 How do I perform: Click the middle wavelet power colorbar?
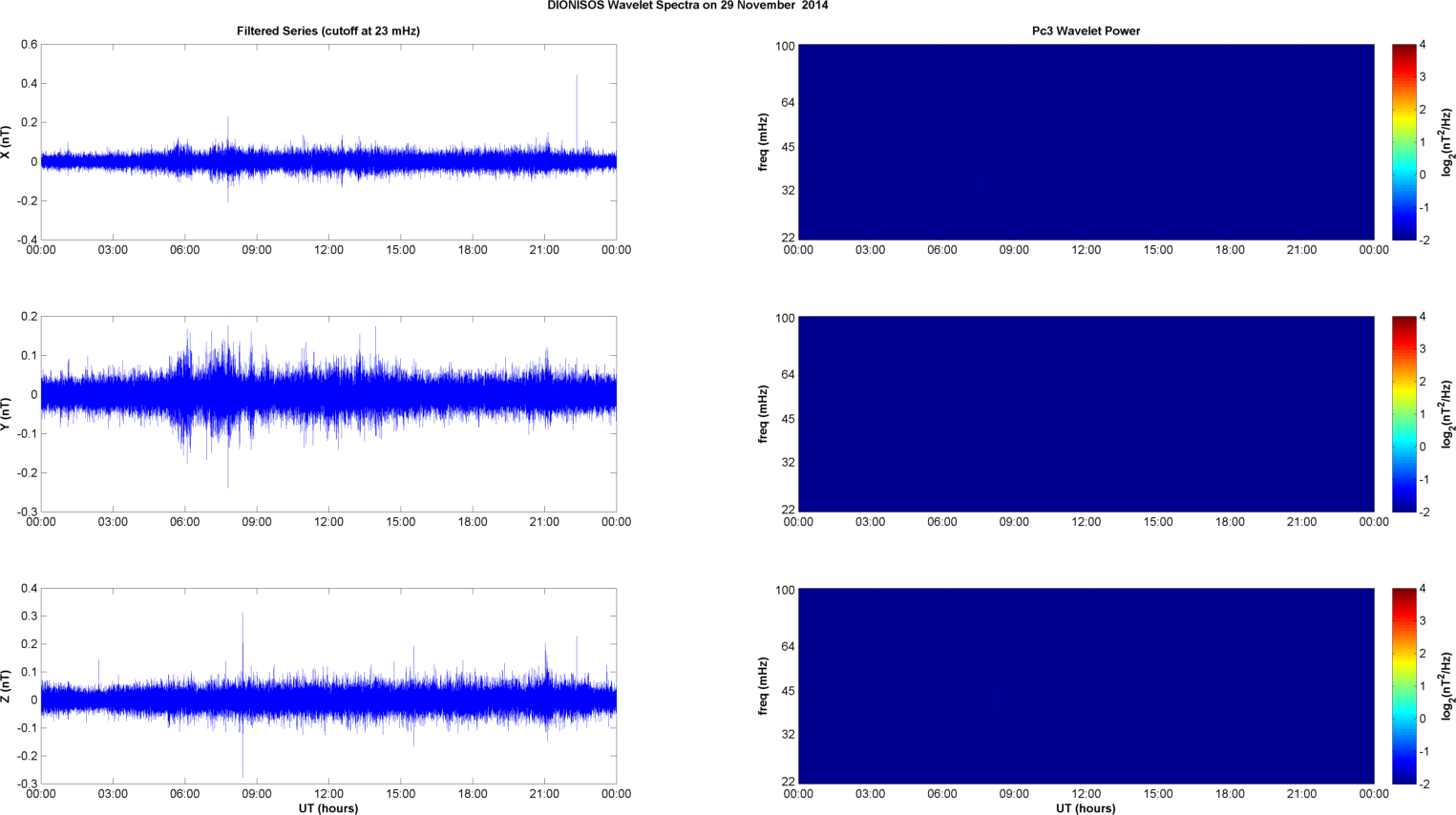[1403, 414]
